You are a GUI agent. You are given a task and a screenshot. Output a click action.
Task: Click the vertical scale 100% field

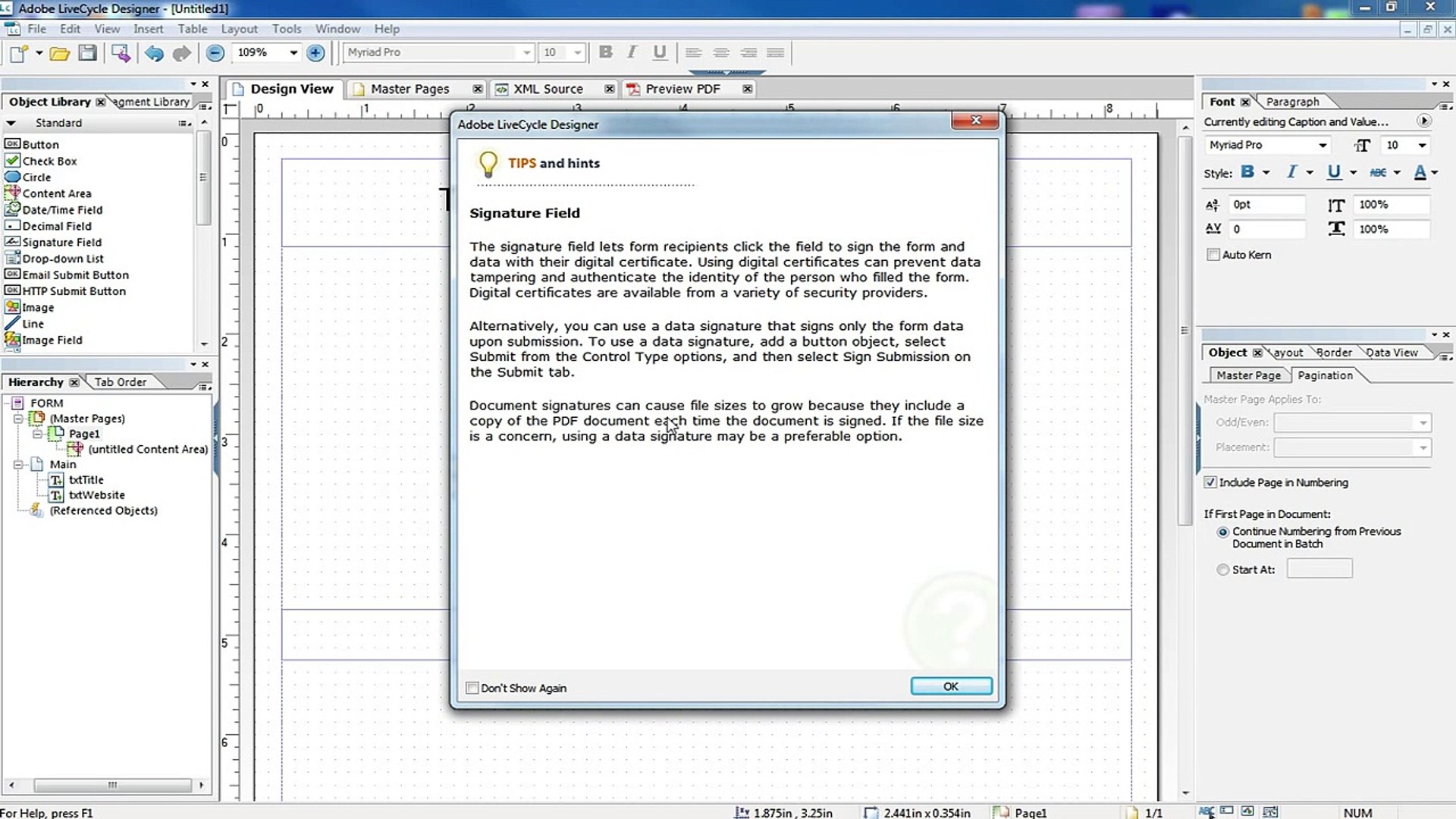click(1392, 205)
